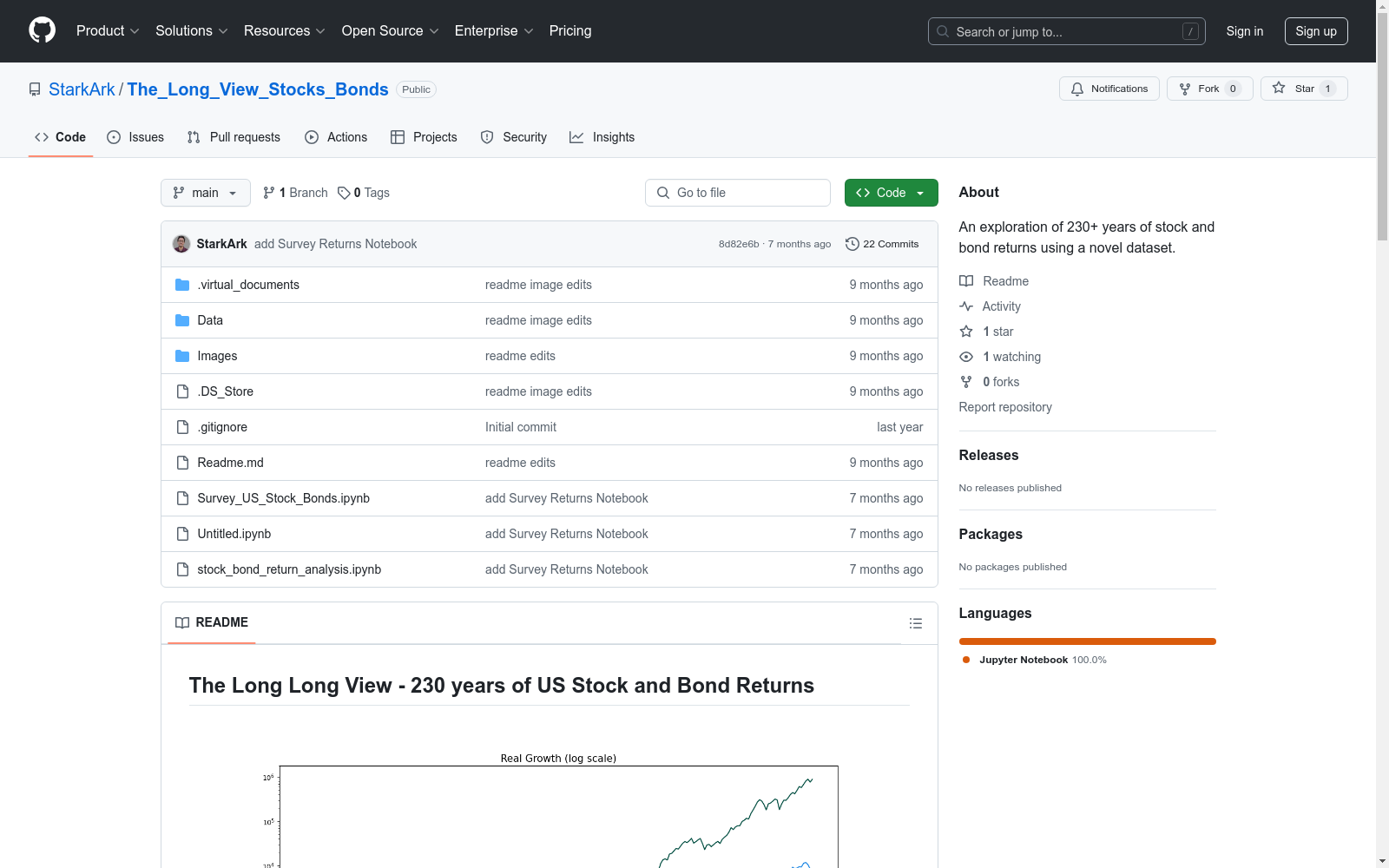Click the fork icon on Fork button
This screenshot has width=1389, height=868.
coord(1185,89)
